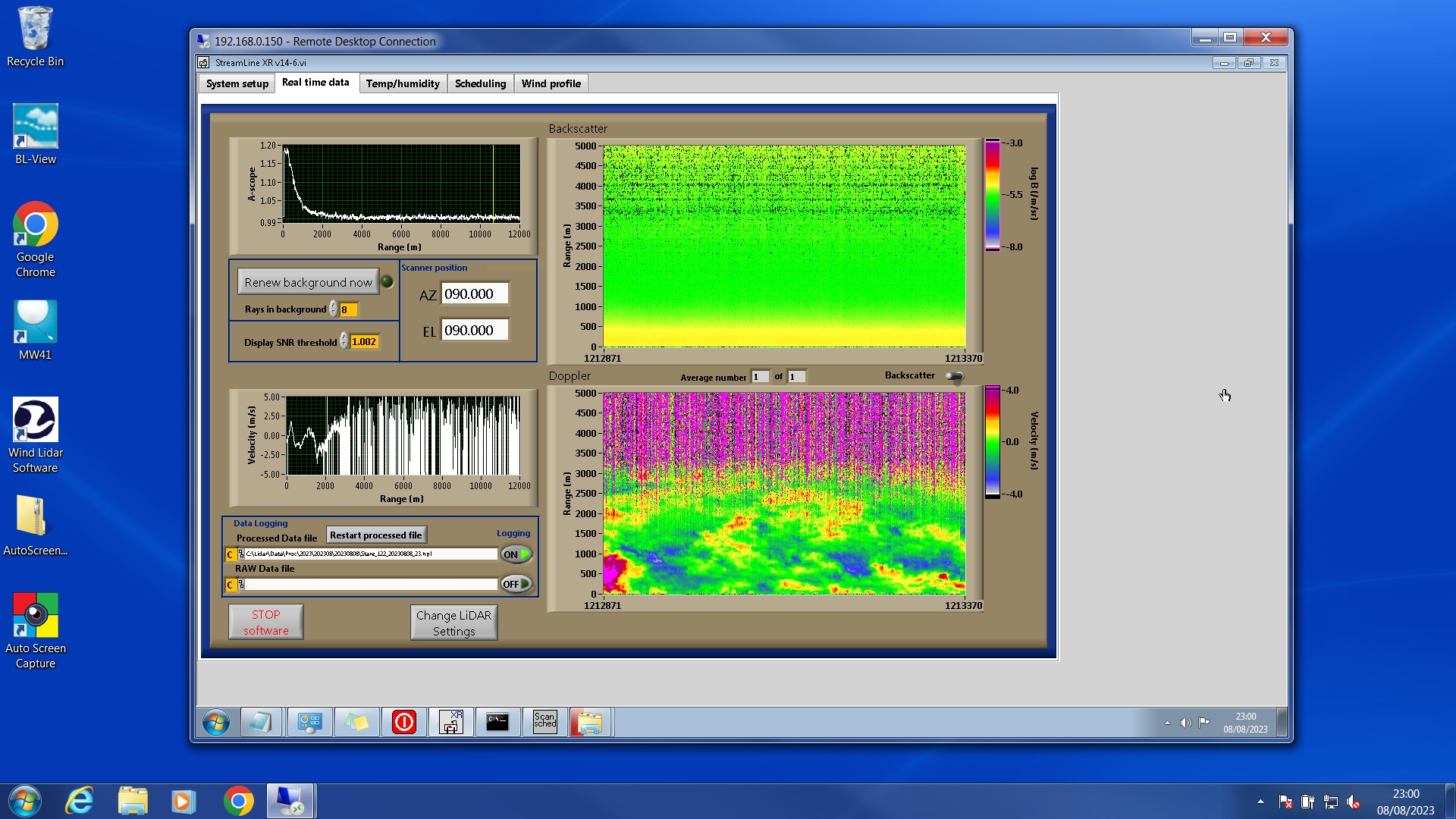Click the Rays in background stepper arrows

click(x=334, y=309)
